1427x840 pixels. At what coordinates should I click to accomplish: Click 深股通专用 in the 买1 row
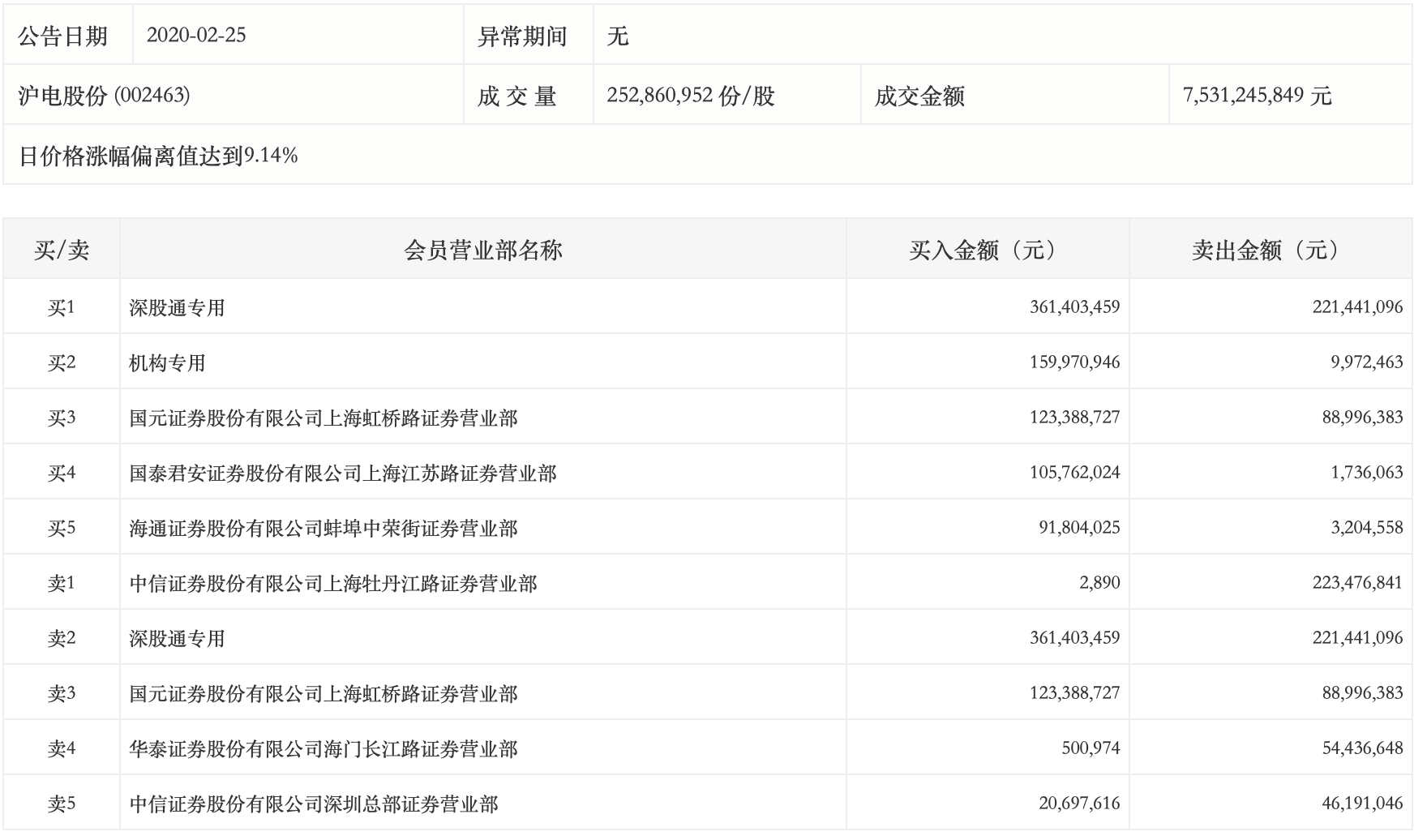click(x=177, y=308)
